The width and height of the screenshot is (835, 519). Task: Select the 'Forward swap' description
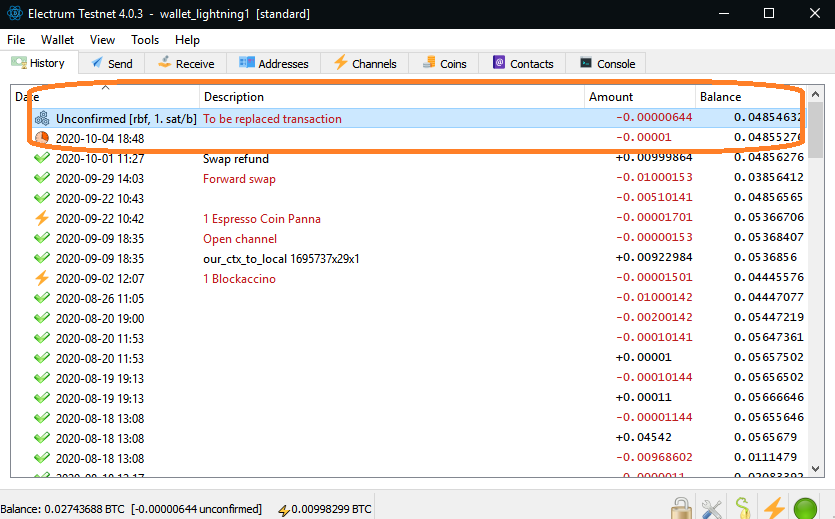pos(239,179)
